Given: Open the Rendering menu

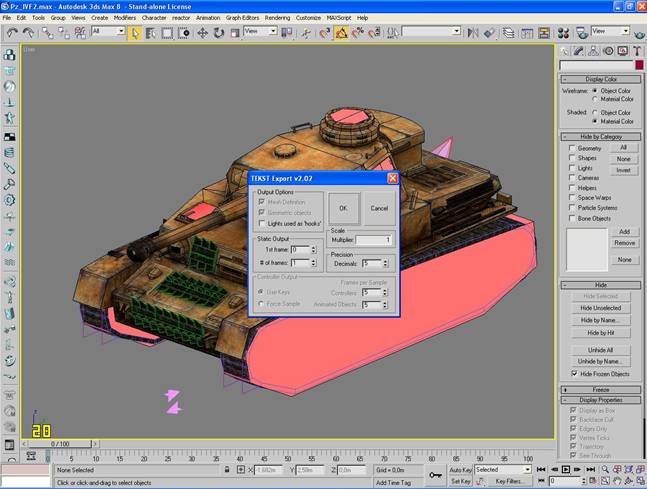Looking at the screenshot, I should tap(277, 18).
